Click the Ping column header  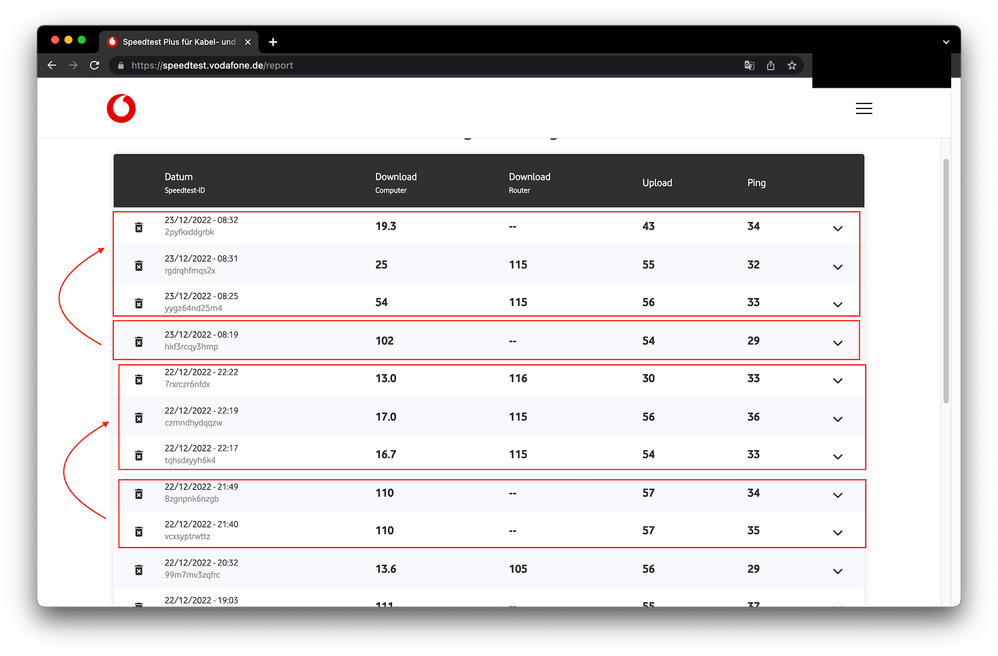point(756,183)
